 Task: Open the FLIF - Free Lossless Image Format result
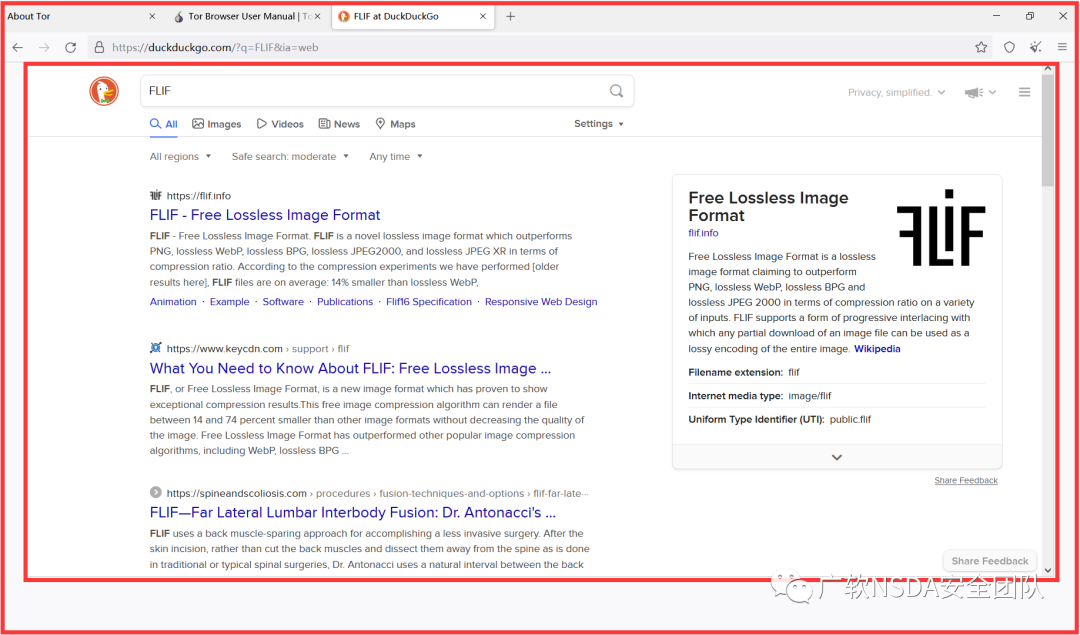click(x=265, y=215)
